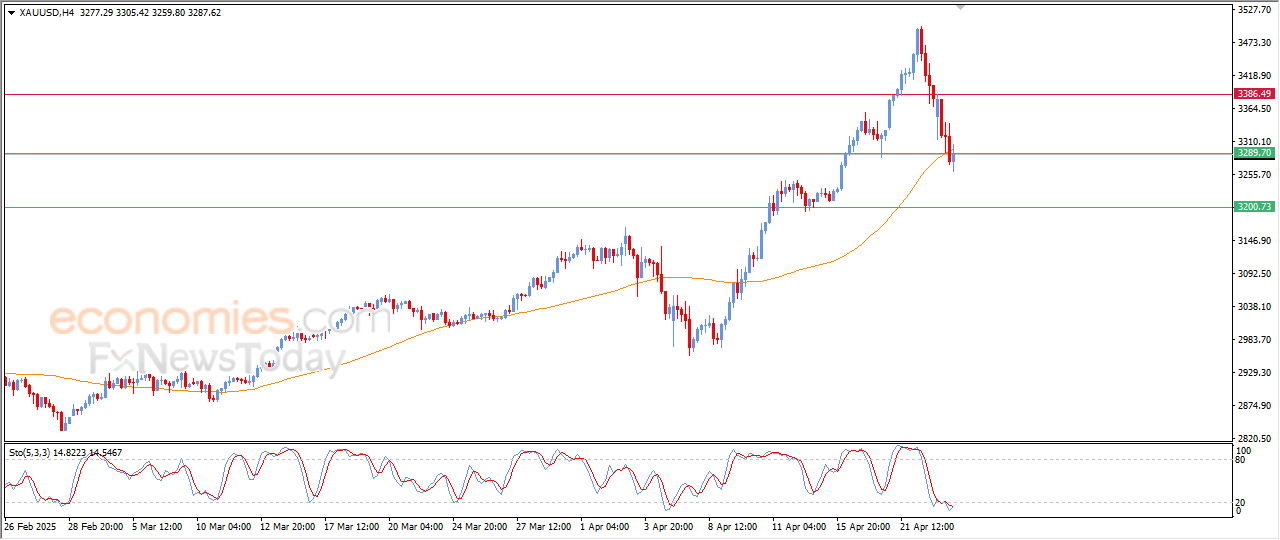Viewport: 1280px width, 540px height.
Task: Select the green 3200.73 price level label
Action: click(x=1254, y=207)
